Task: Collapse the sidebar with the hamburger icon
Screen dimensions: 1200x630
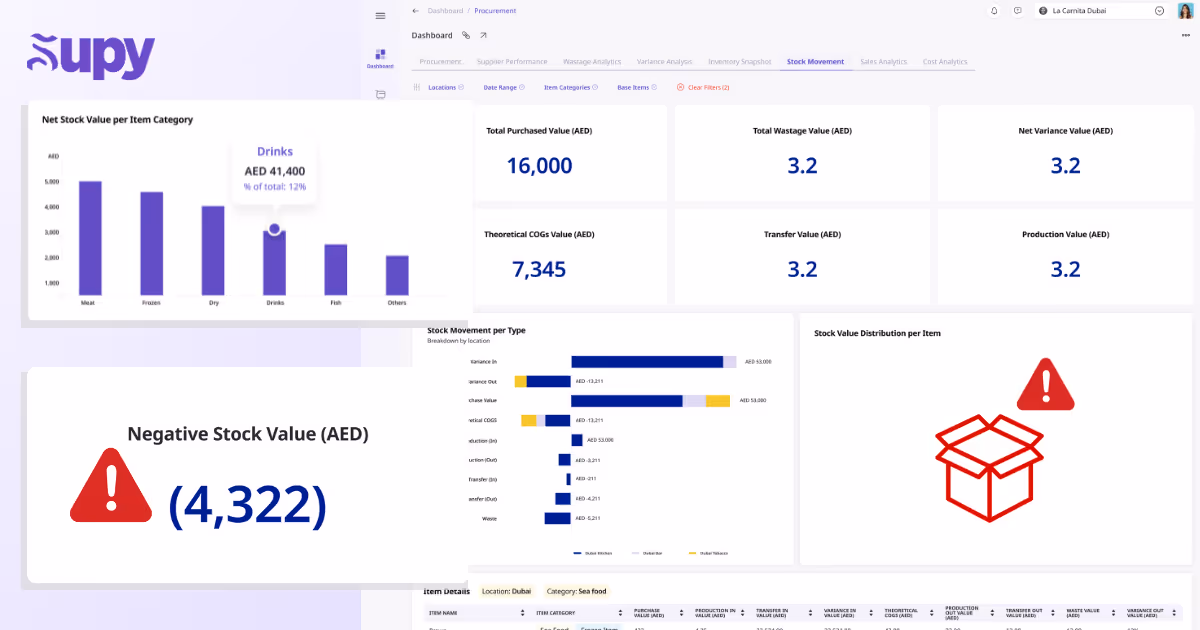Action: [x=380, y=16]
